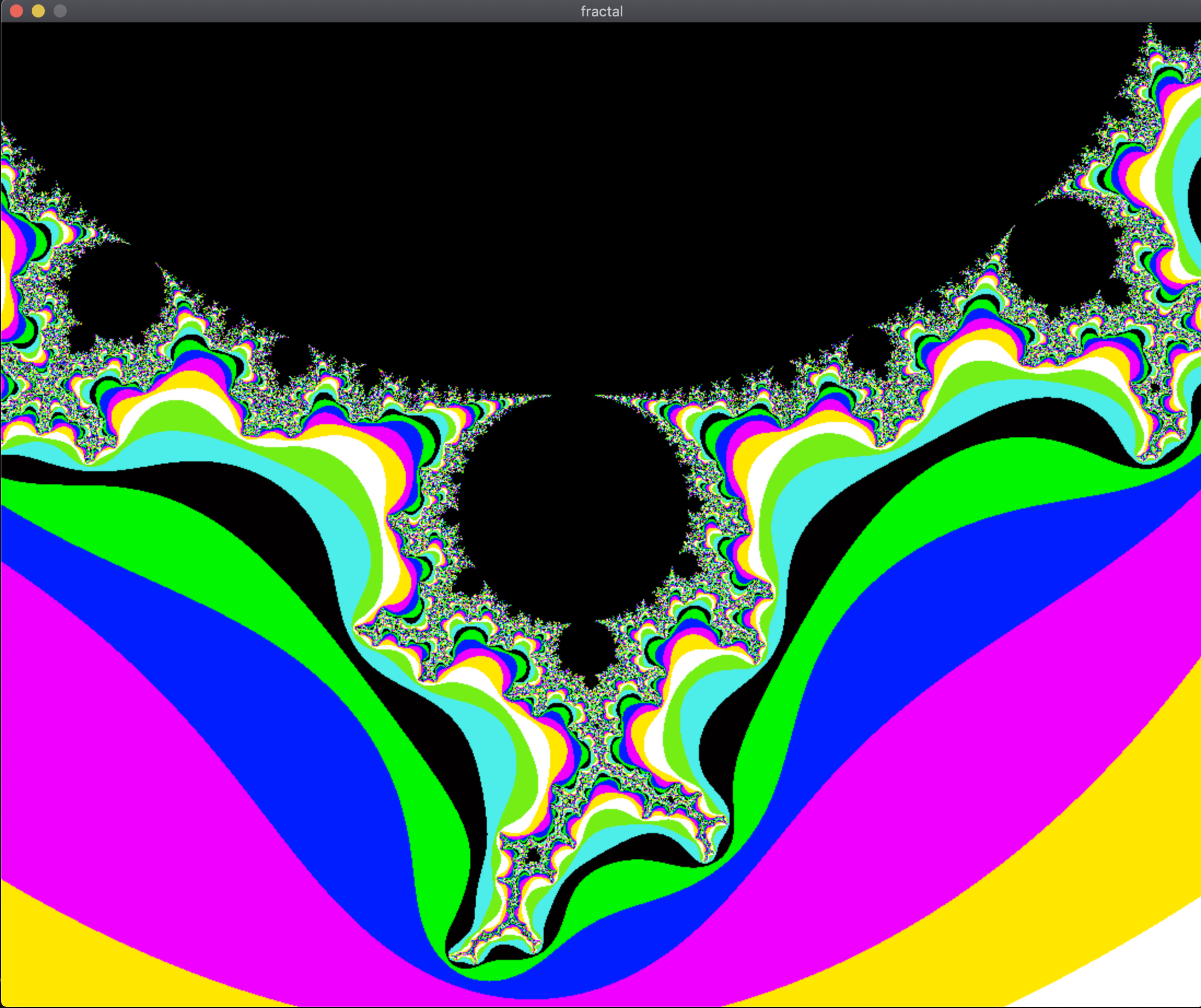
Task: Click the 'fractal' window title text
Action: pos(601,11)
